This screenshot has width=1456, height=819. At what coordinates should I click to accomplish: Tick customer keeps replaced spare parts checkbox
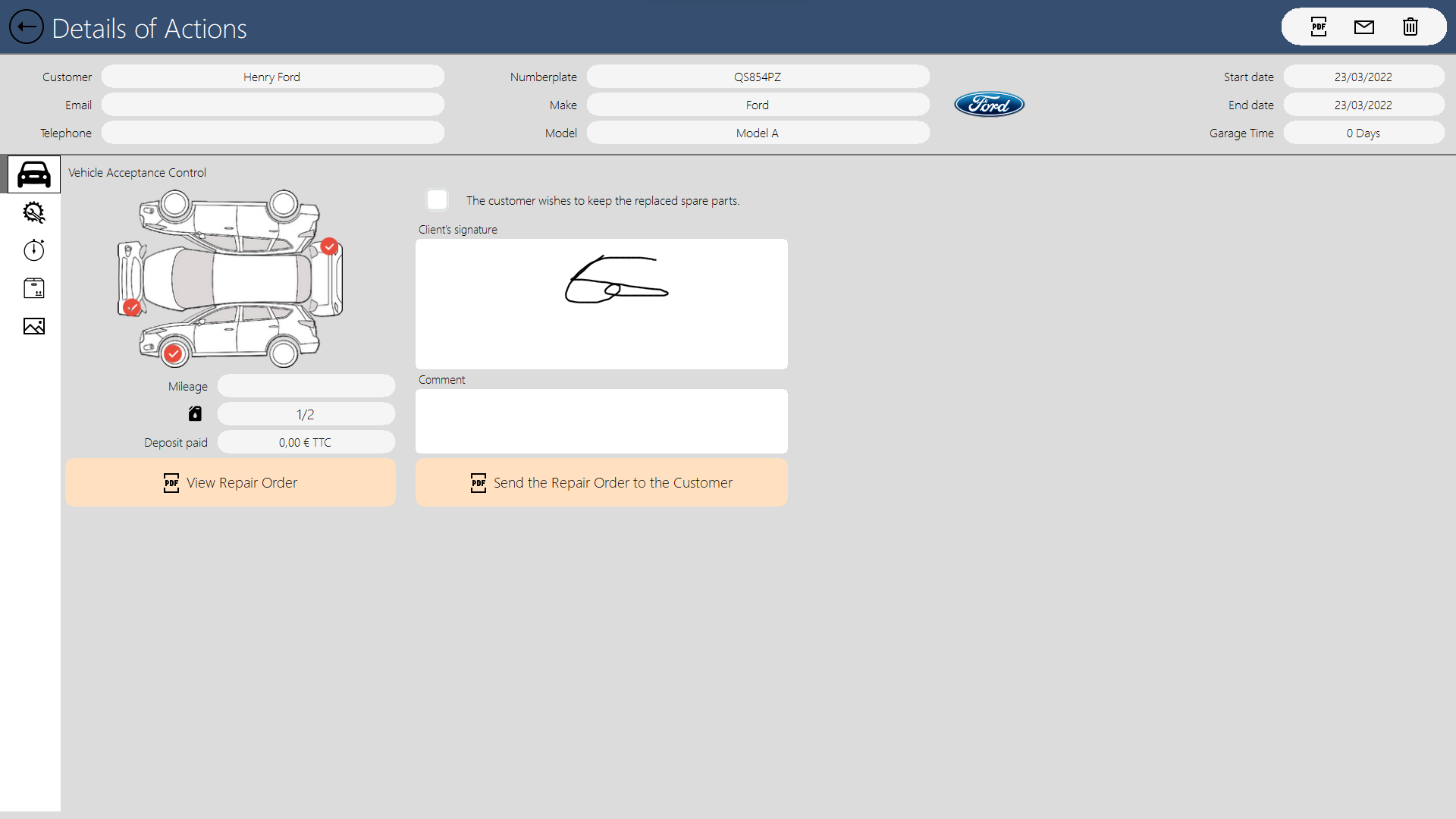[438, 200]
